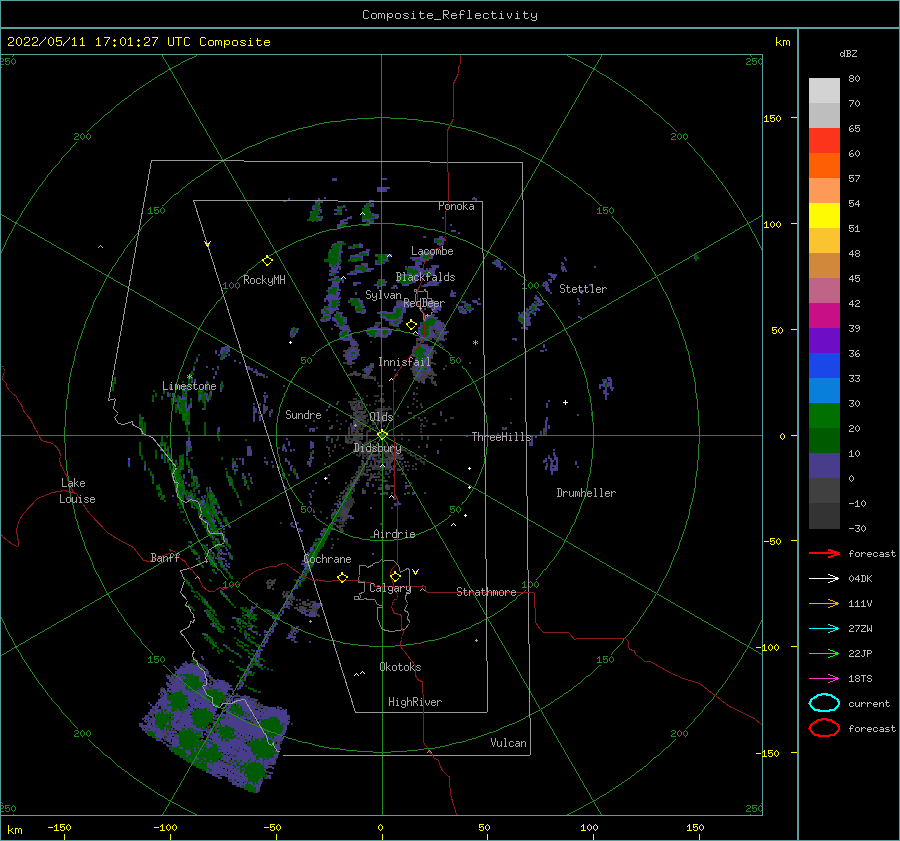Screen dimensions: 900x841
Task: Click the Sylvan label
Action: click(383, 295)
